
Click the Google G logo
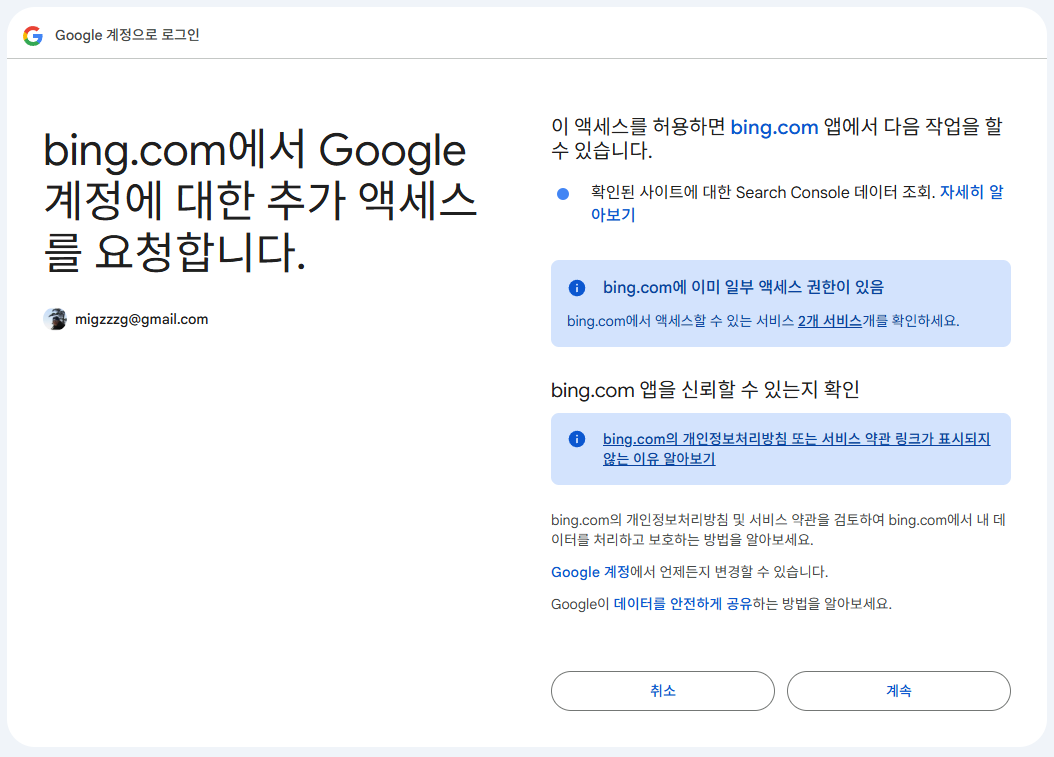[x=33, y=36]
